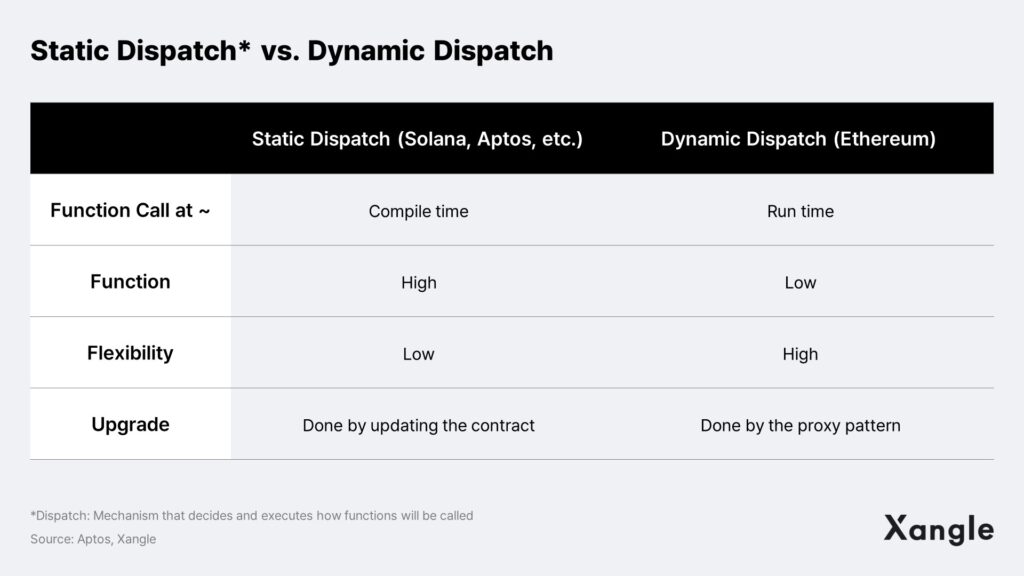Click the '*Dispatch: Mechanism' footnote text
This screenshot has height=576, width=1024.
pyautogui.click(x=251, y=515)
